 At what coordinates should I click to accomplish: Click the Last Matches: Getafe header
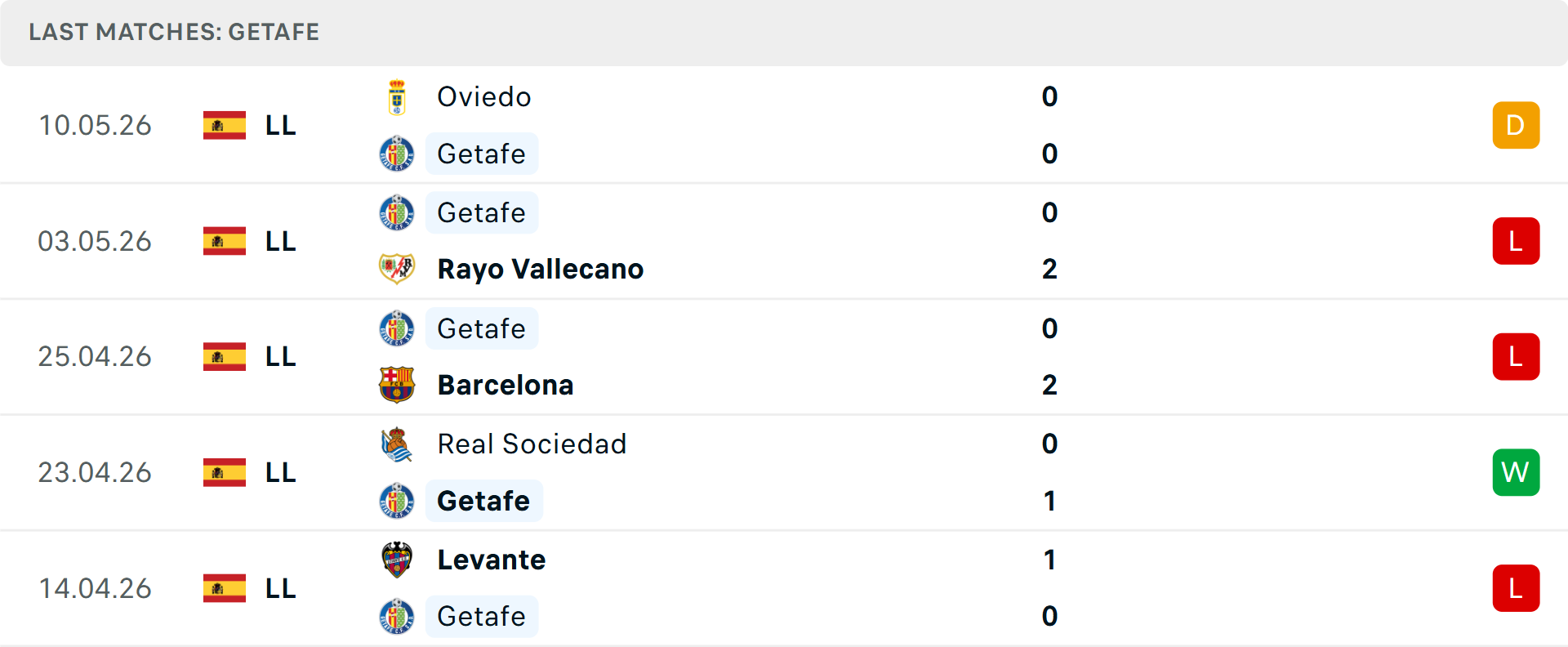pos(174,32)
